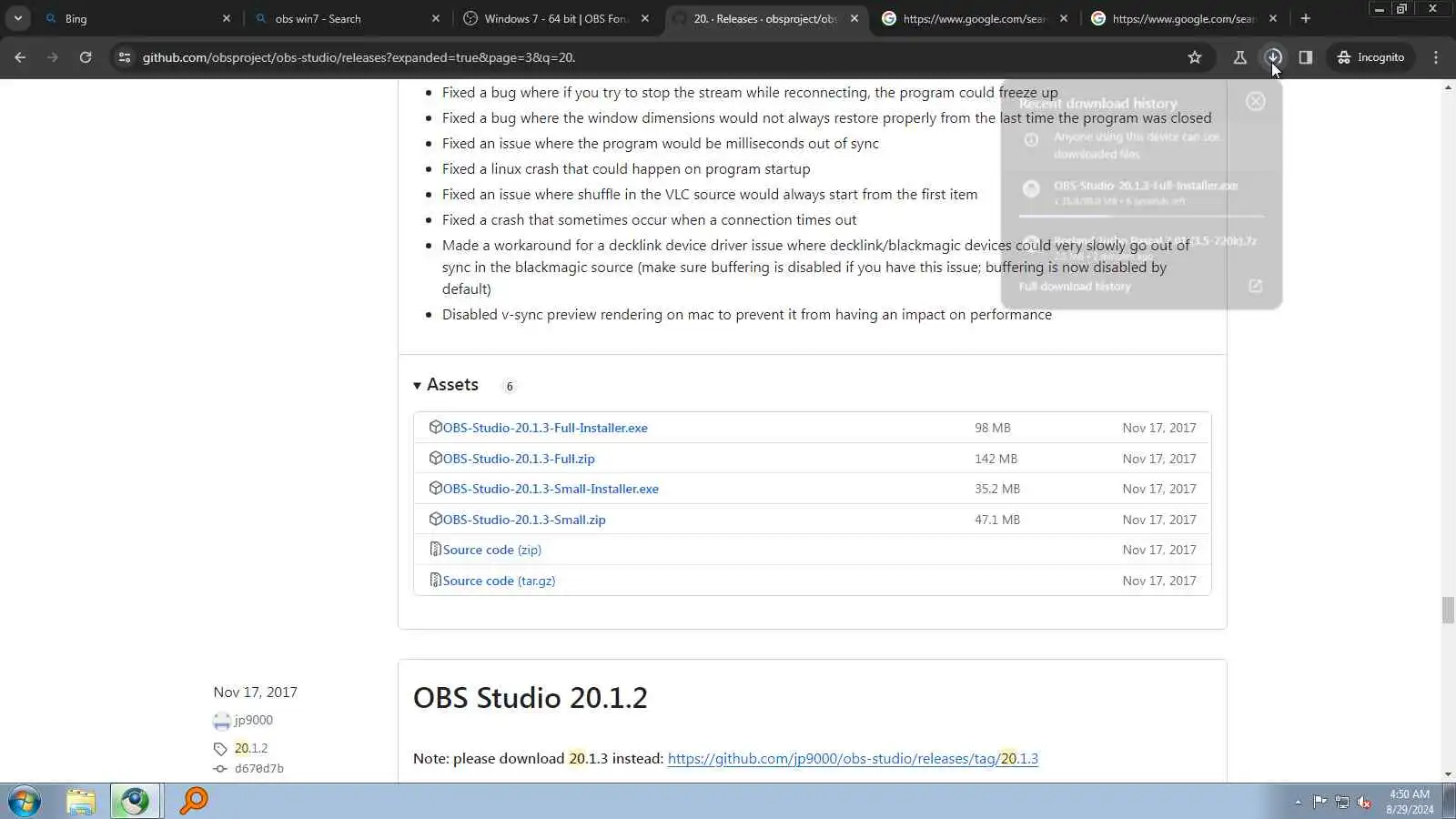Open Windows Explorer from the taskbar
The width and height of the screenshot is (1456, 819).
click(81, 802)
